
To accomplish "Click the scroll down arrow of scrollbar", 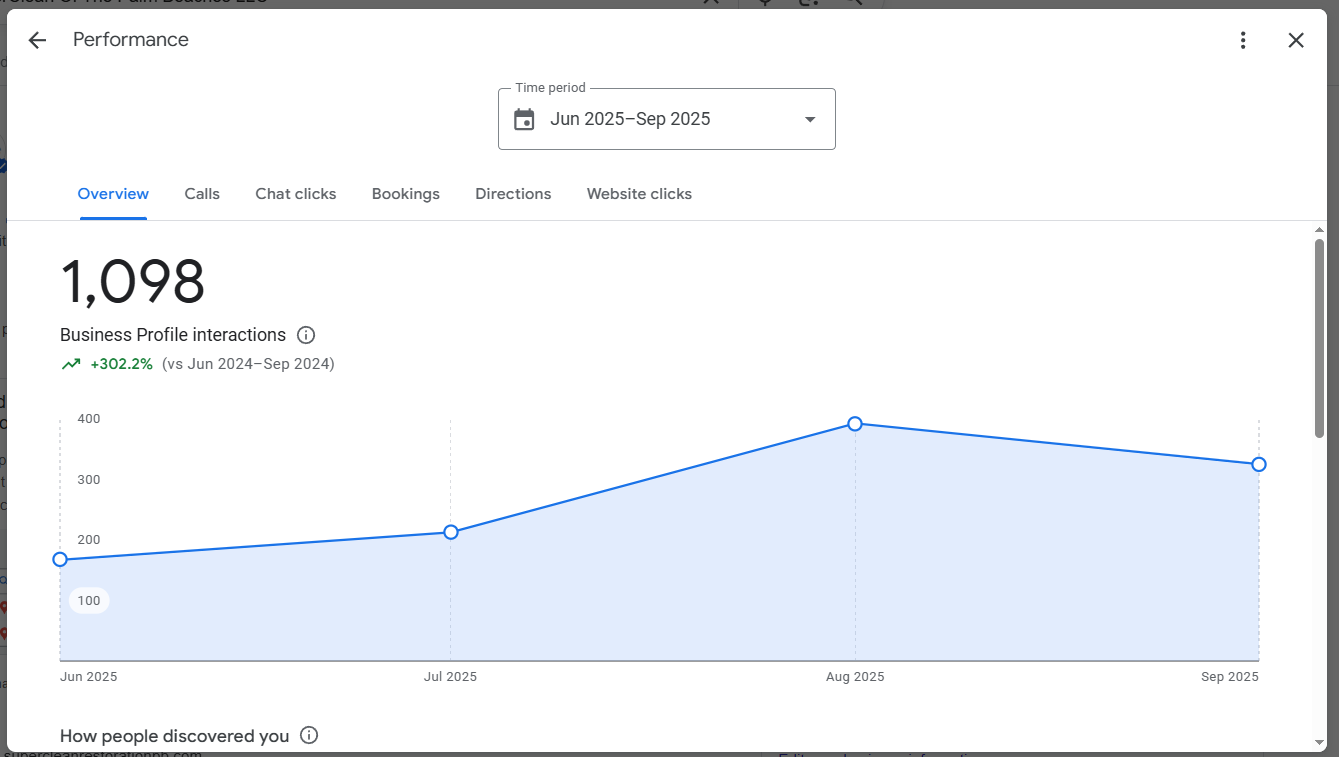I will tap(1319, 742).
